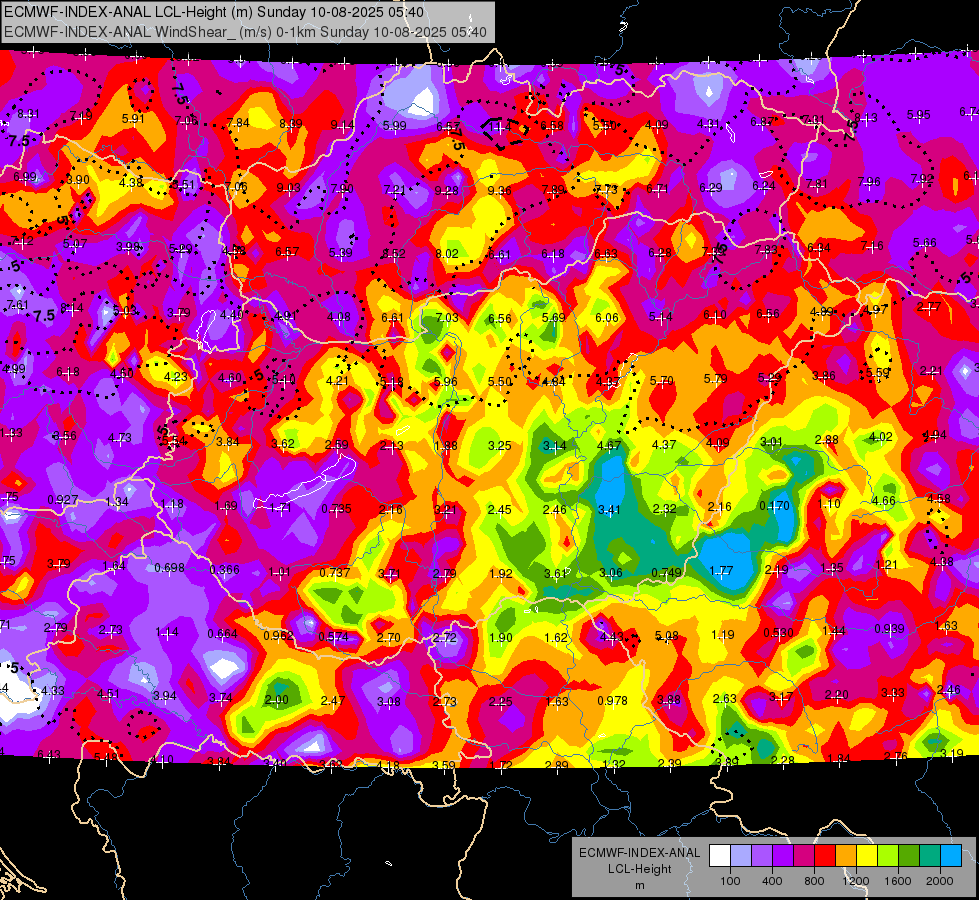Select the LCL-Height title line in header

214,12
